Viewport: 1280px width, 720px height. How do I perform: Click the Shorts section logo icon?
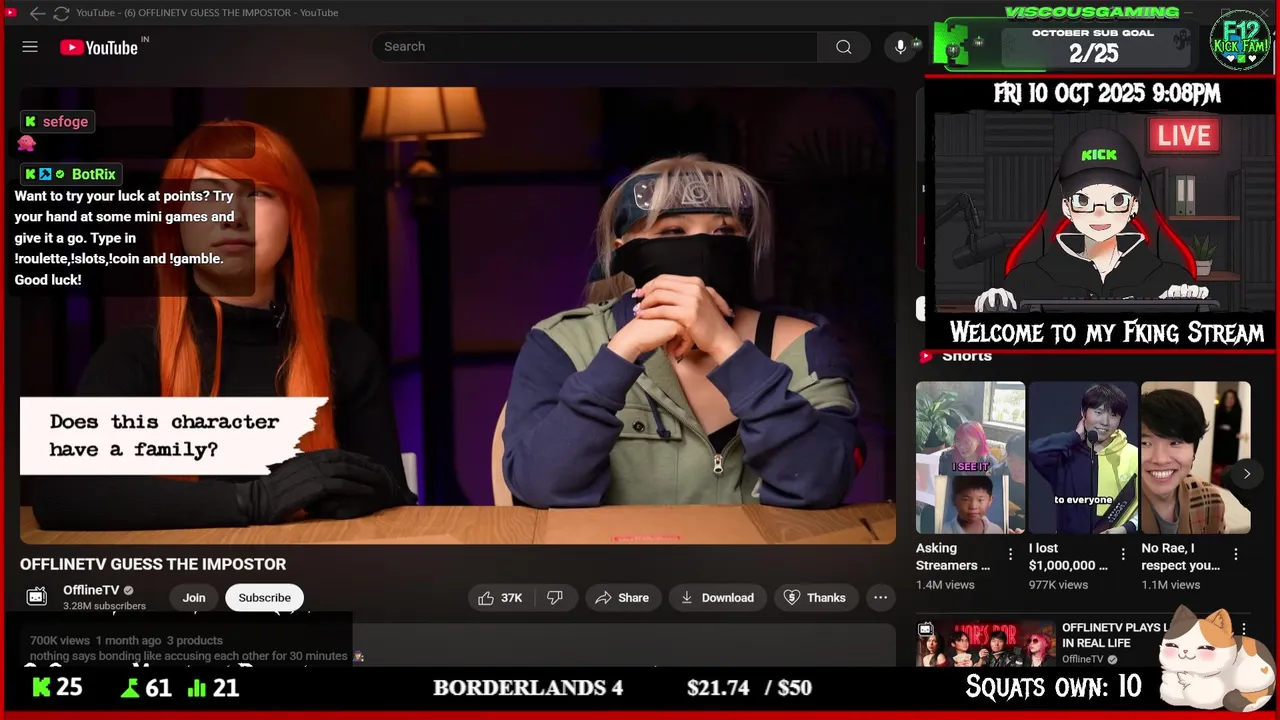click(x=926, y=356)
